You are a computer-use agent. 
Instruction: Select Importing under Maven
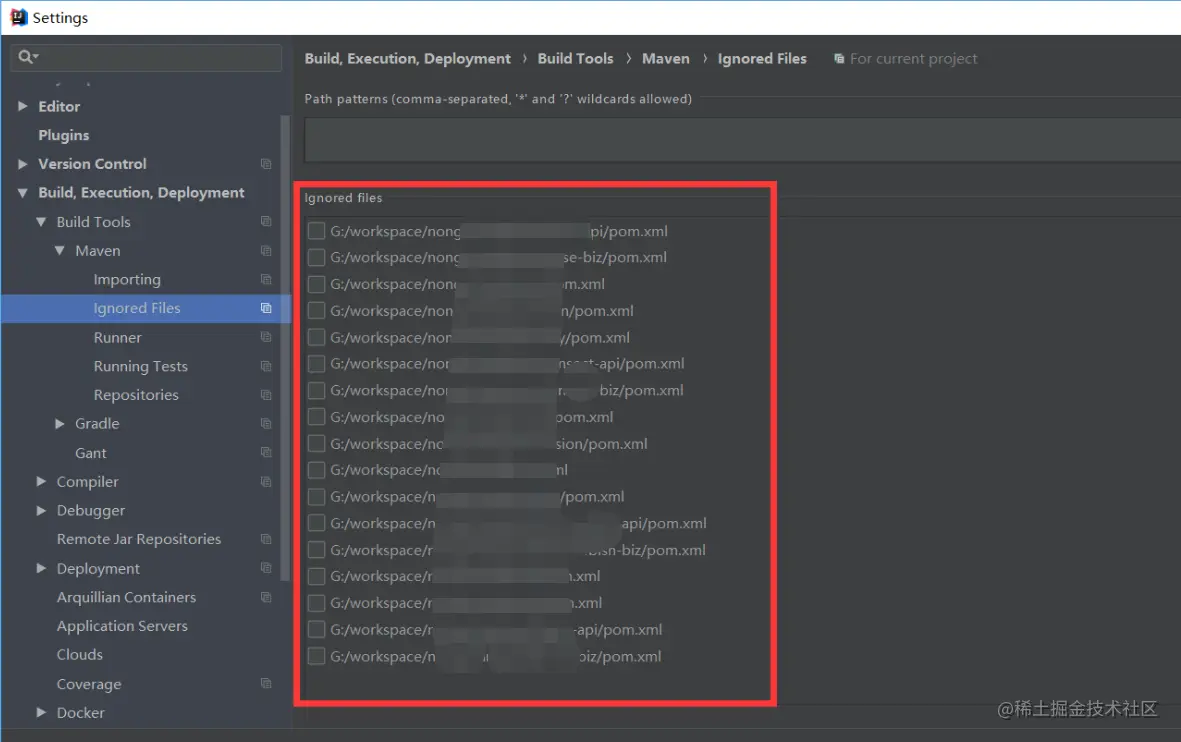[x=127, y=279]
